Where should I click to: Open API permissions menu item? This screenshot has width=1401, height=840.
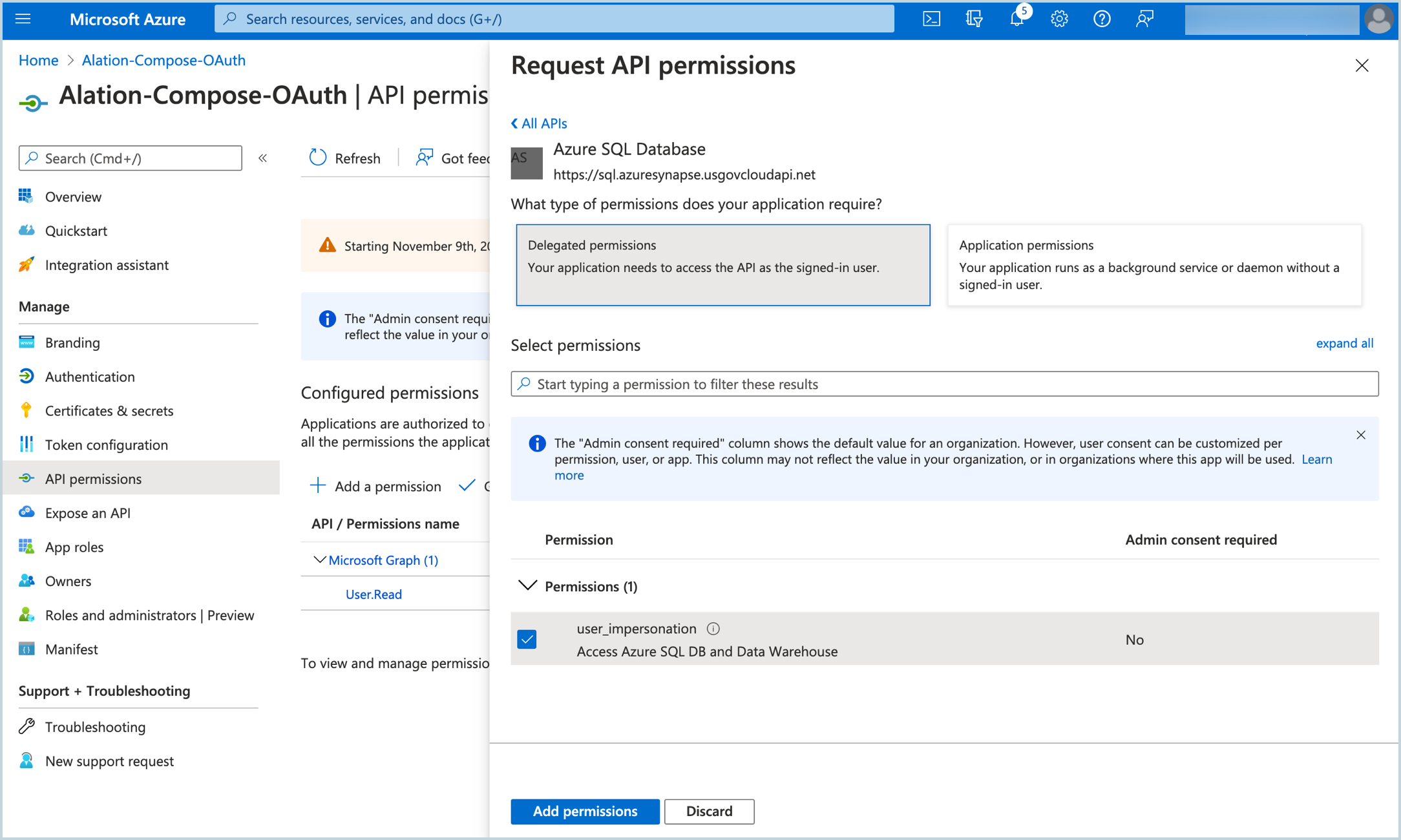140,478
